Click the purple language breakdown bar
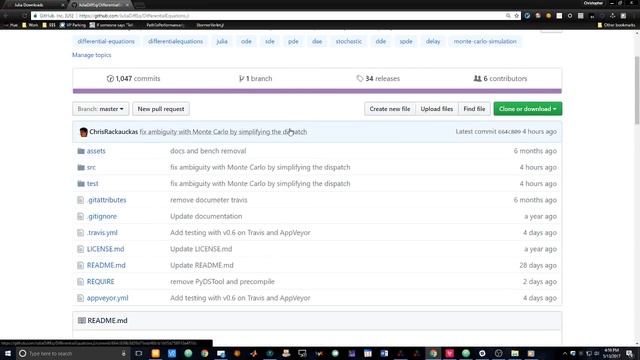The width and height of the screenshot is (640, 360). pos(317,91)
